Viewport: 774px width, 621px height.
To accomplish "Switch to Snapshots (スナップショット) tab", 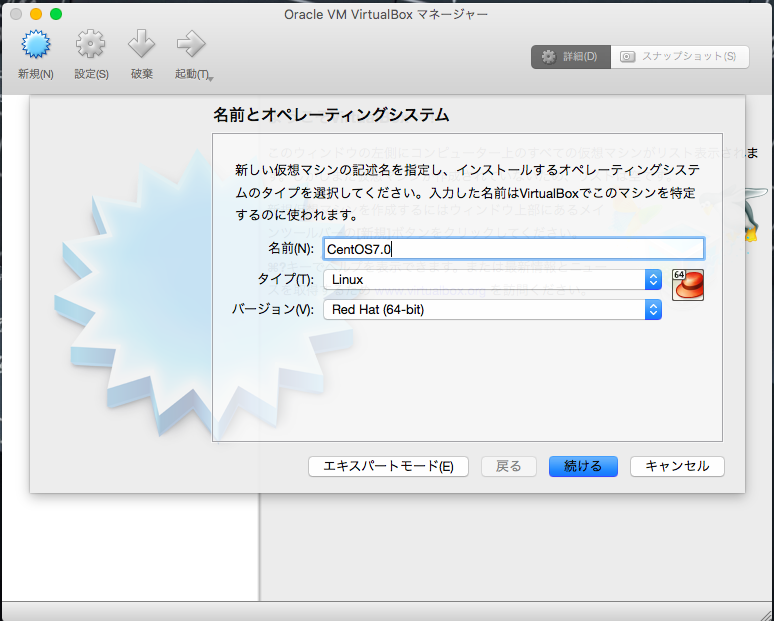I will (680, 57).
